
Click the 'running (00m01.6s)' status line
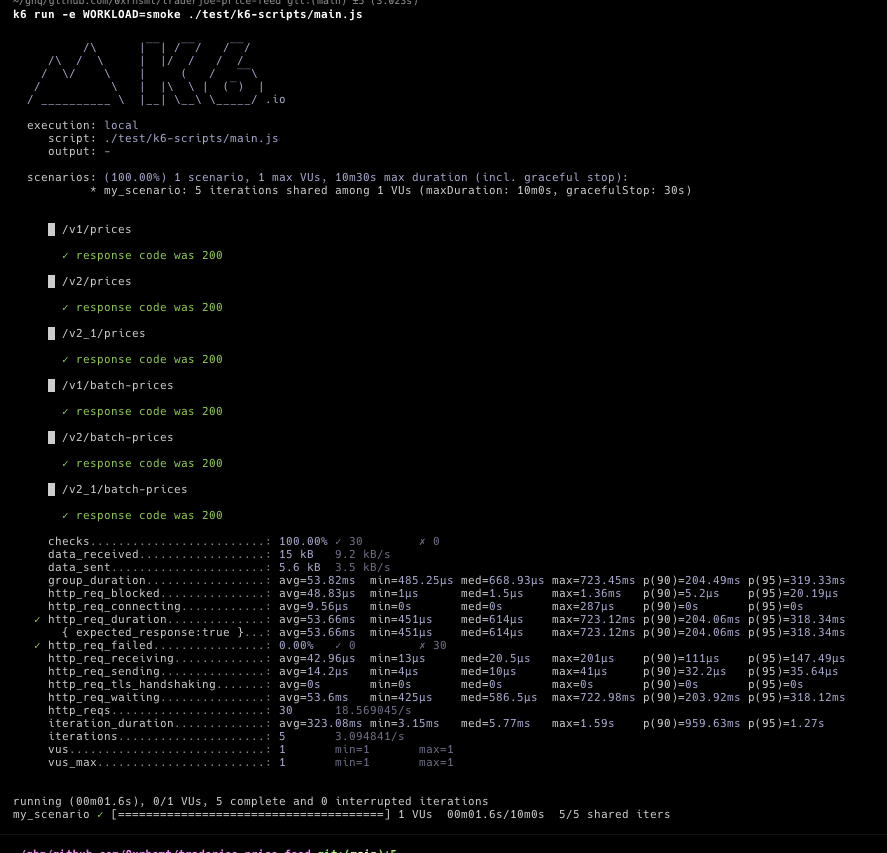(x=251, y=802)
